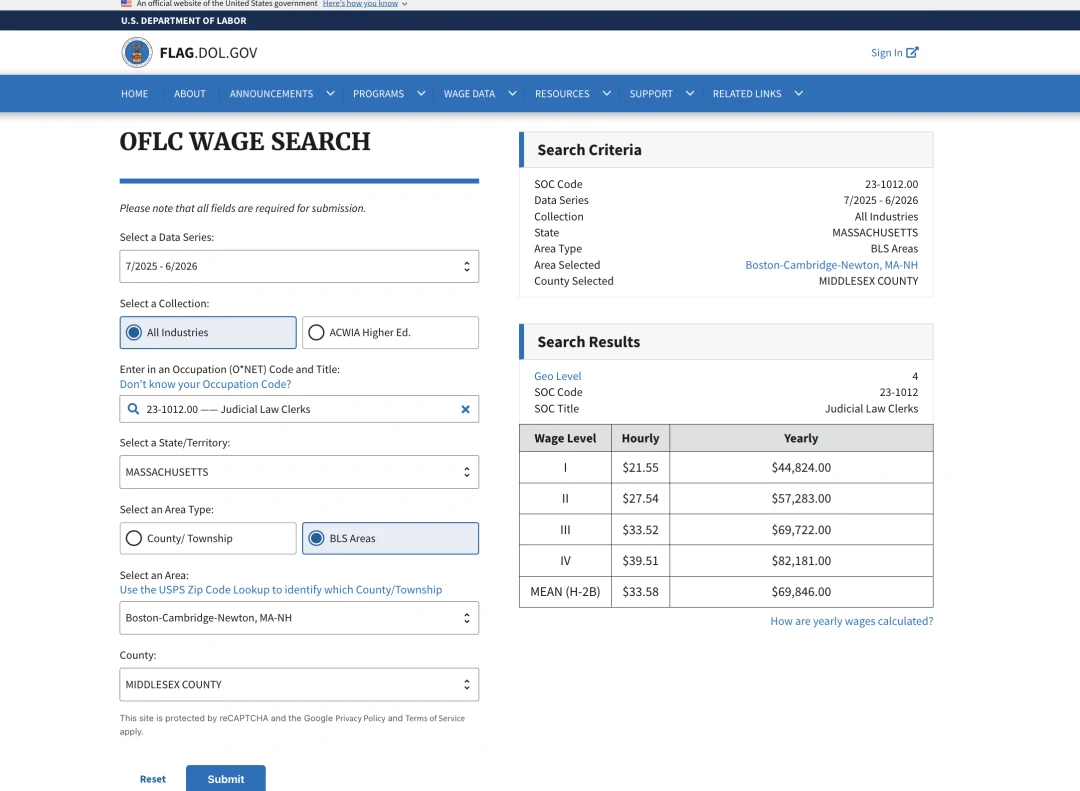Expand the Related Links menu chevron
This screenshot has width=1080, height=791.
798,93
